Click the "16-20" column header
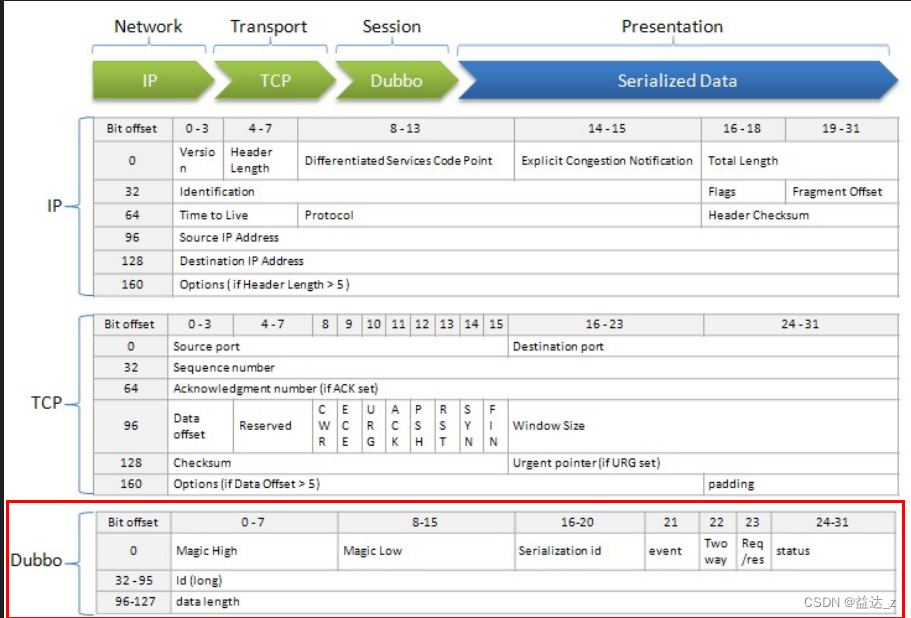Screen dimensions: 911x618 click(x=580, y=523)
